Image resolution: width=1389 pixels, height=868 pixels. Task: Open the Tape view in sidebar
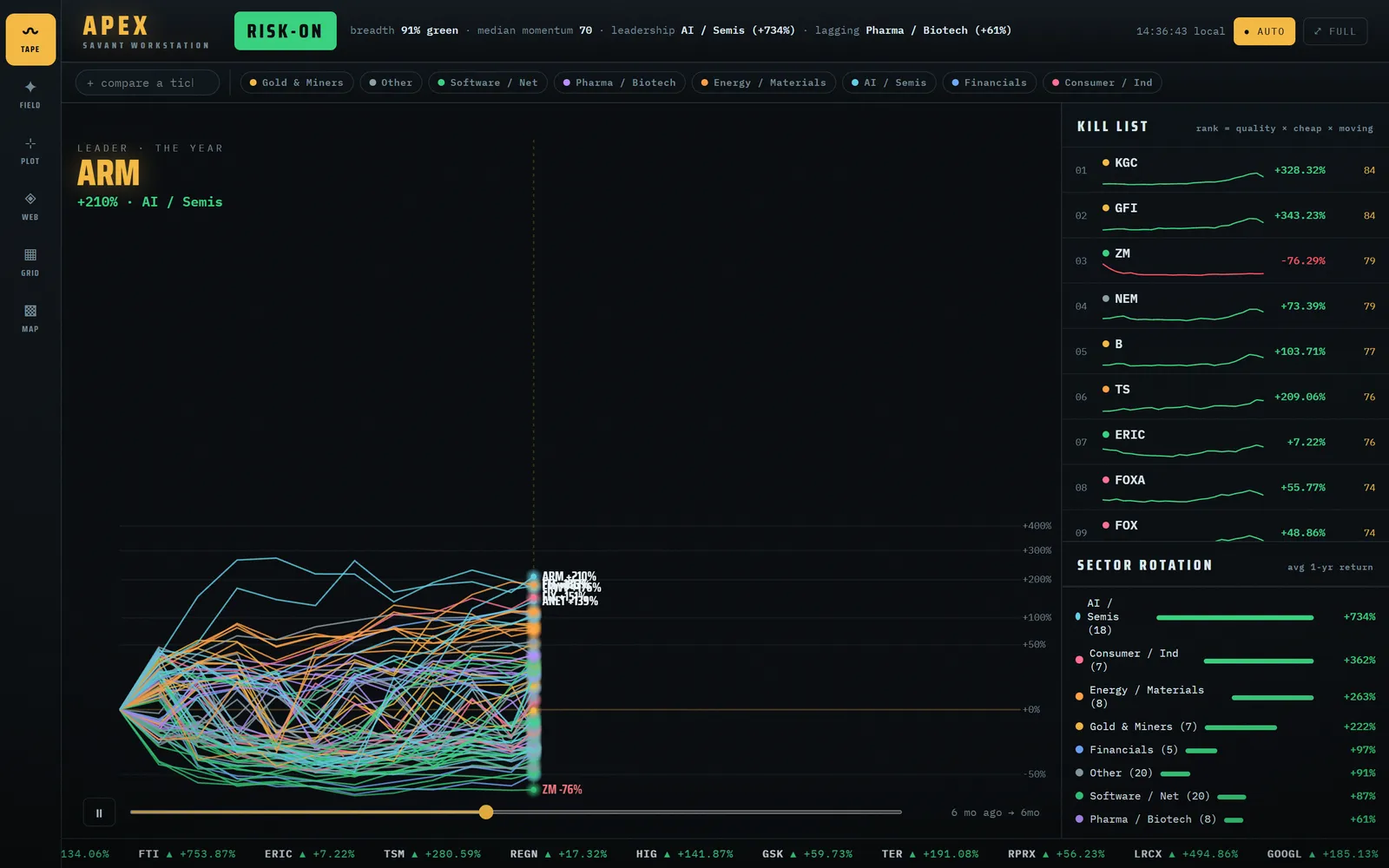30,39
